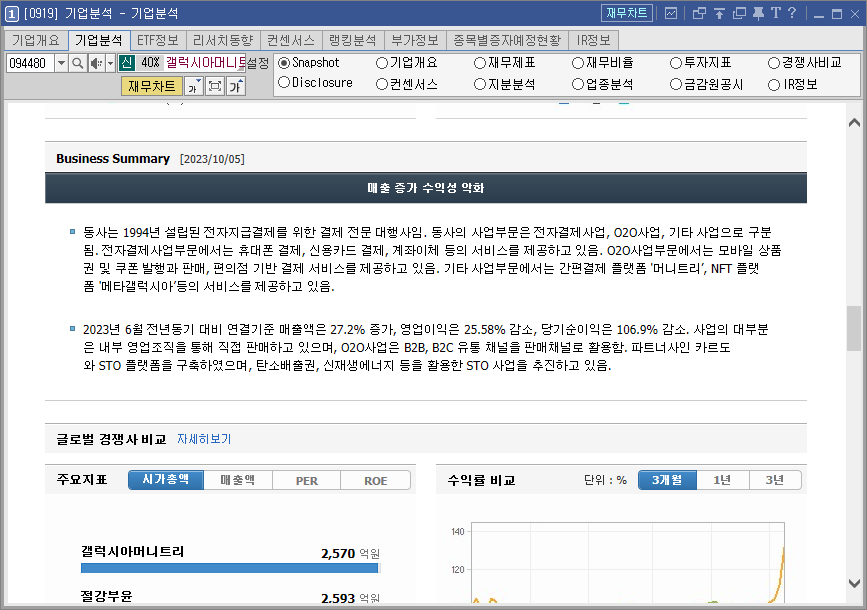The image size is (867, 610).
Task: Click the fit-to-screen frame icon
Action: click(215, 86)
